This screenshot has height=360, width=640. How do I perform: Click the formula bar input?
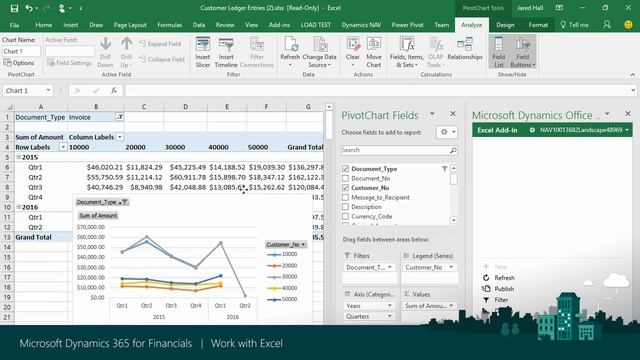[378, 91]
